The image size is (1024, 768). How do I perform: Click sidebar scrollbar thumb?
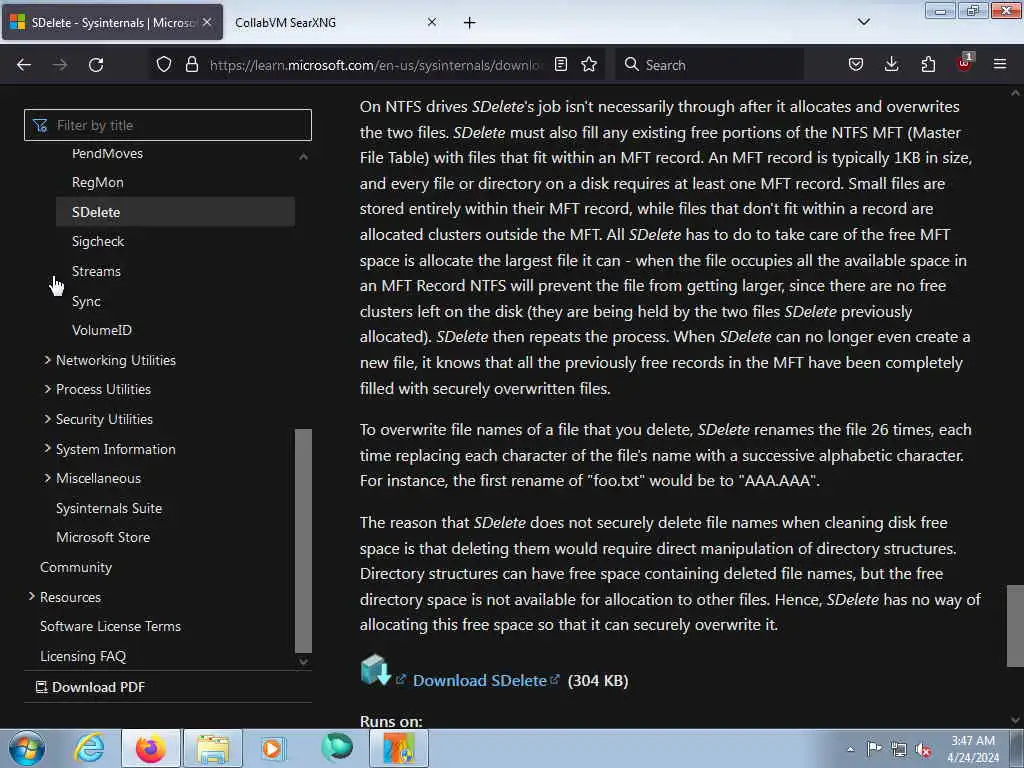[x=303, y=541]
